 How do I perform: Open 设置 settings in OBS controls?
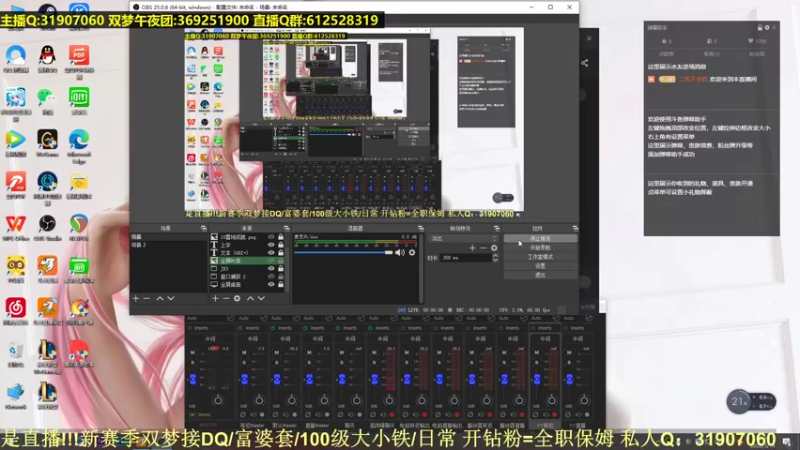coord(540,266)
